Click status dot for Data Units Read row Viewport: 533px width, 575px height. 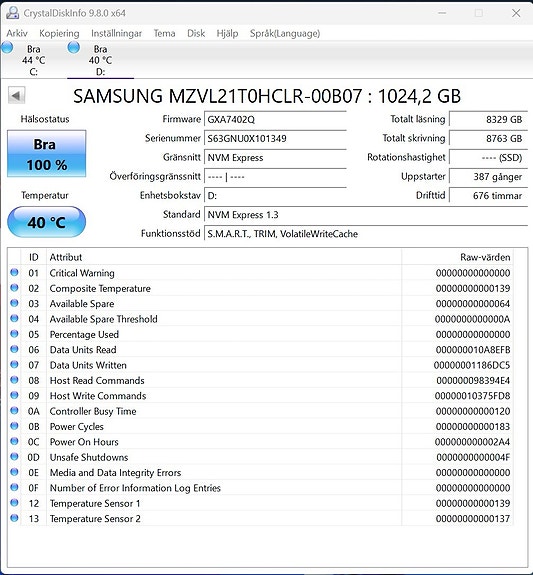pos(14,349)
